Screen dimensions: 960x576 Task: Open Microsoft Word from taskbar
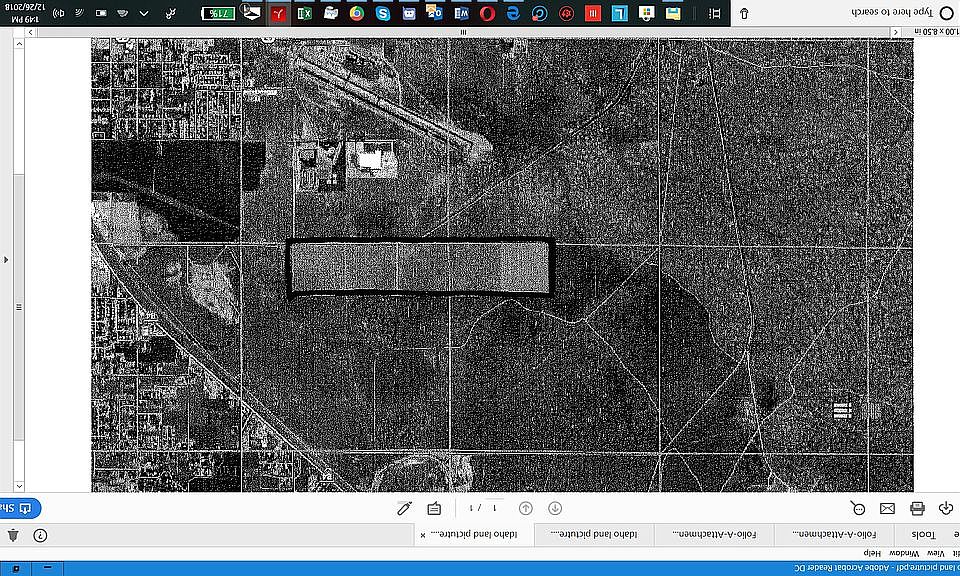point(461,13)
